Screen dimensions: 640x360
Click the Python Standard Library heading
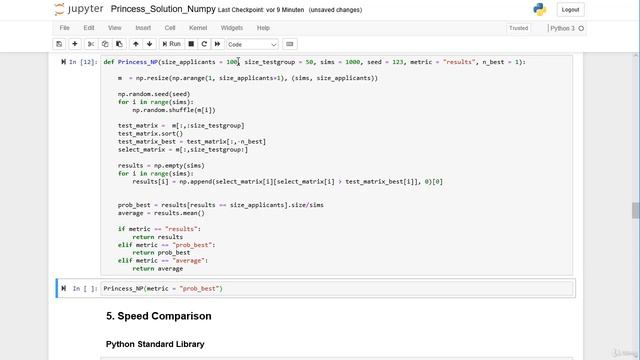click(155, 344)
